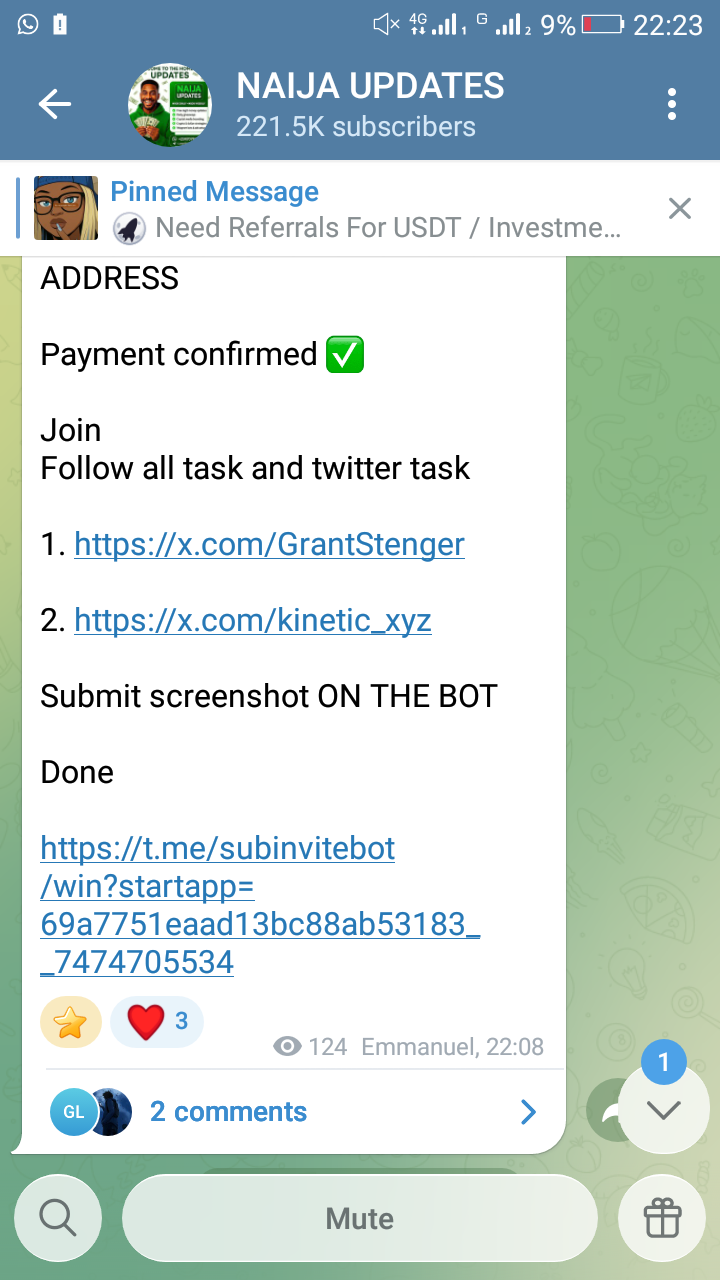Open the 2 comments thread
The image size is (720, 1280).
[x=228, y=1112]
